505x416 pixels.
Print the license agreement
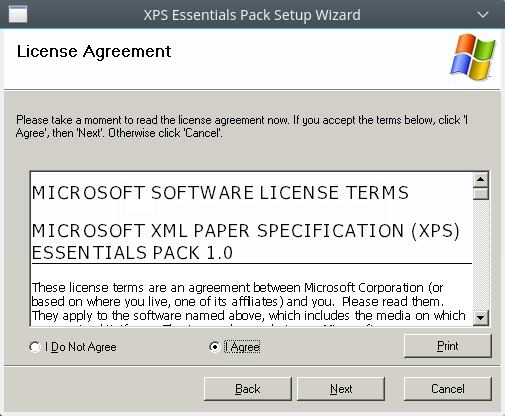point(448,346)
